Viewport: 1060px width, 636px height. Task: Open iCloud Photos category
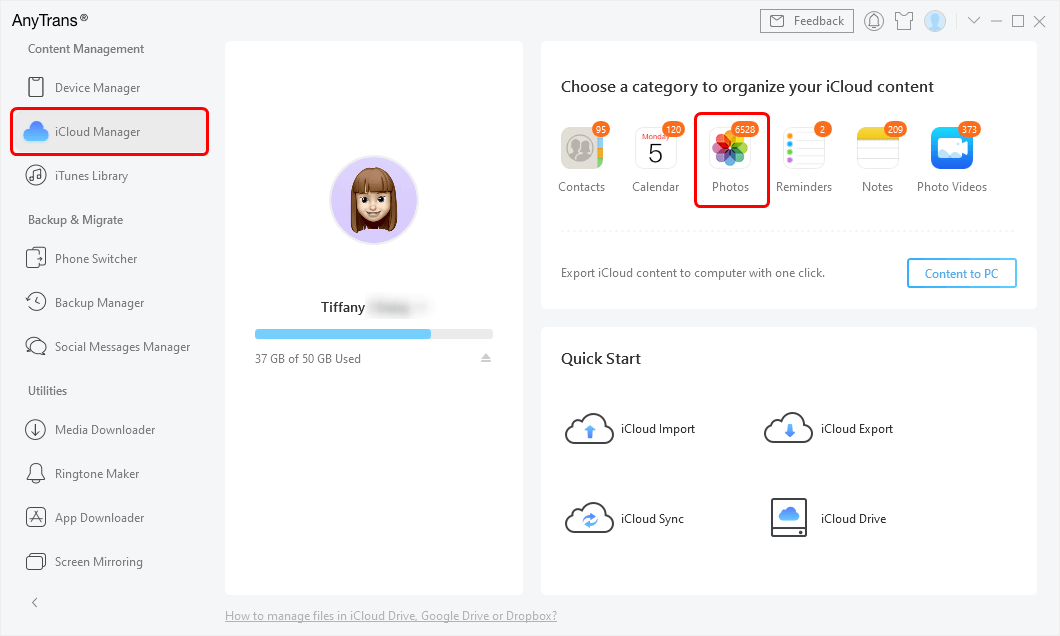(x=731, y=160)
